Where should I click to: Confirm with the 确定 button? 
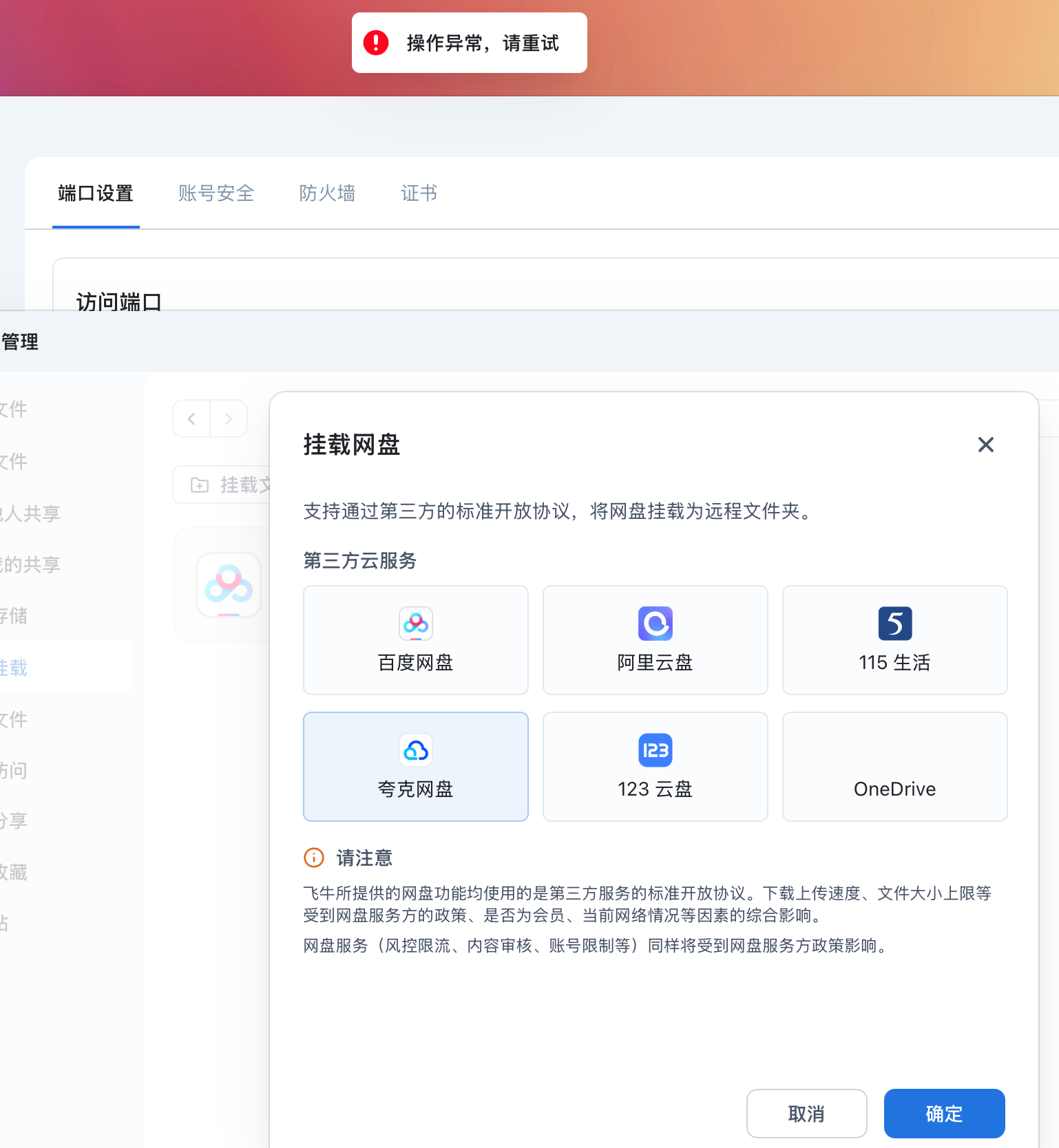pyautogui.click(x=945, y=1114)
